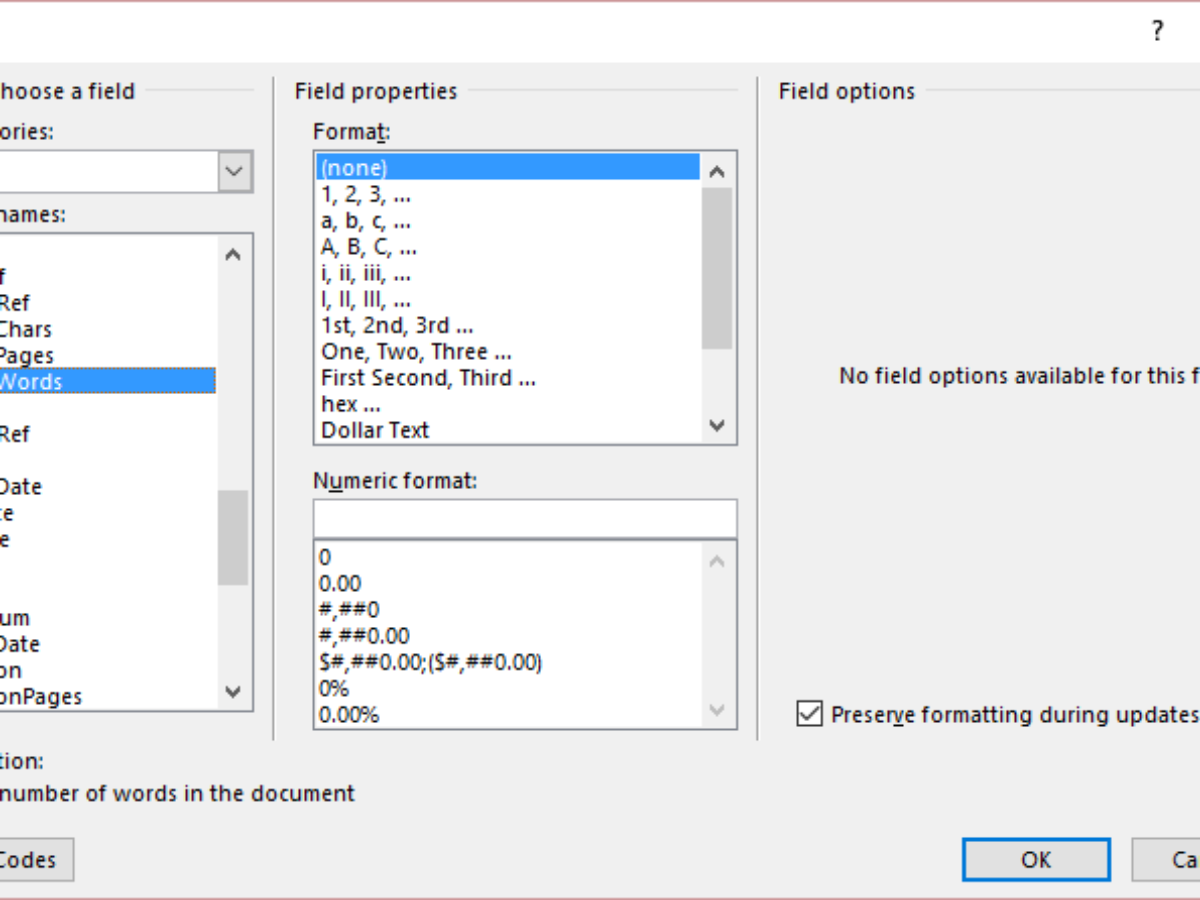Click the help question mark icon
This screenshot has width=1200, height=900.
click(x=1157, y=31)
